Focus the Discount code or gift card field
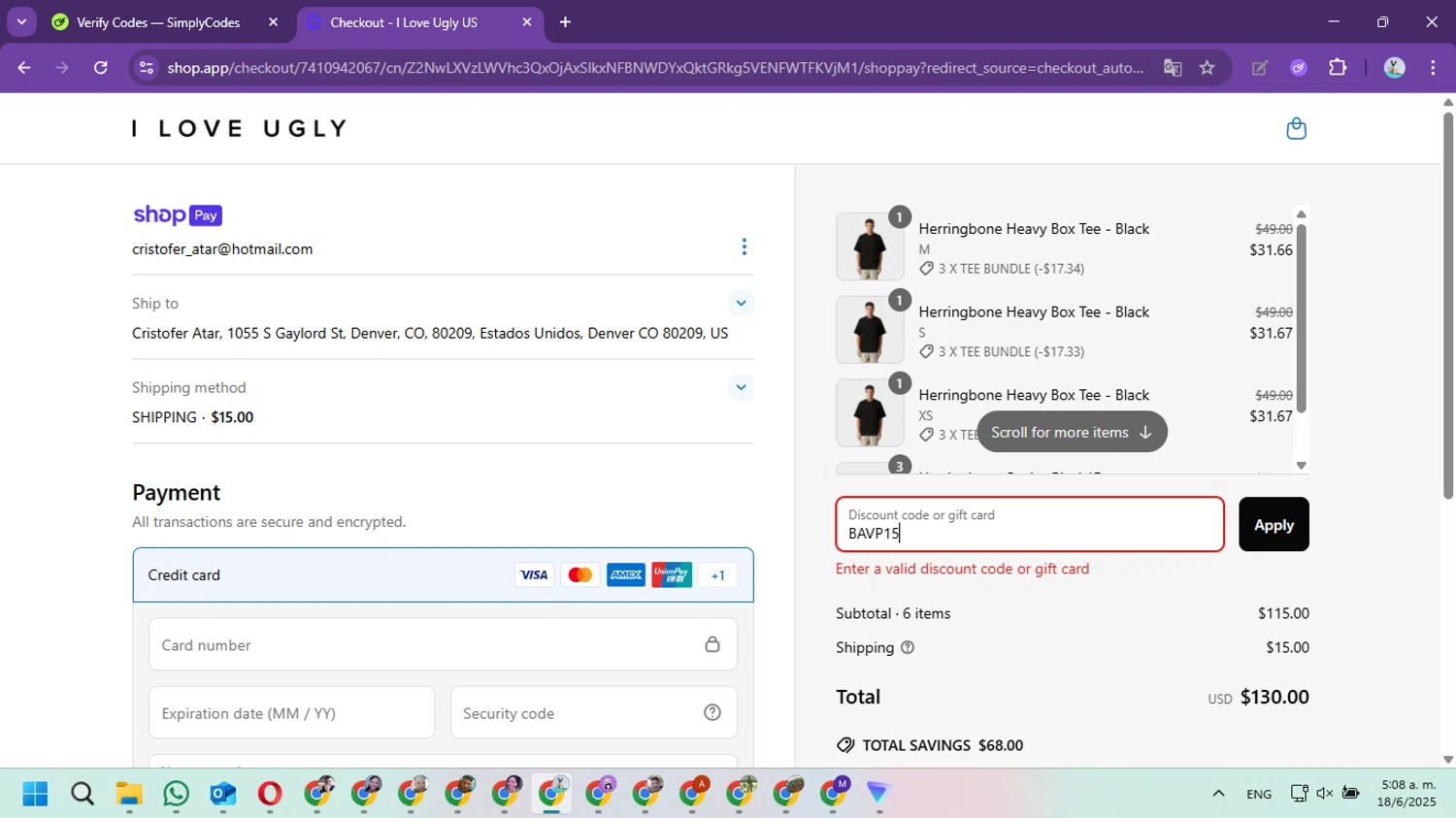Viewport: 1456px width, 818px height. click(1030, 524)
